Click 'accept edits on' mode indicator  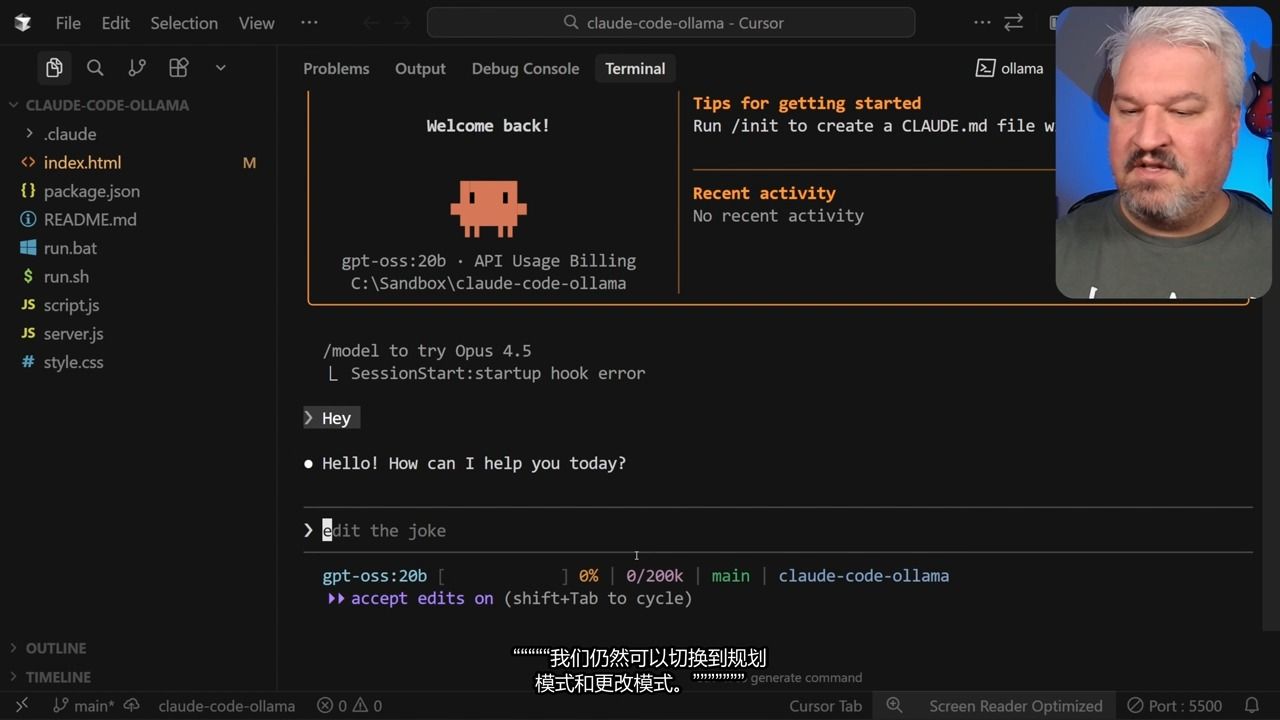(422, 598)
